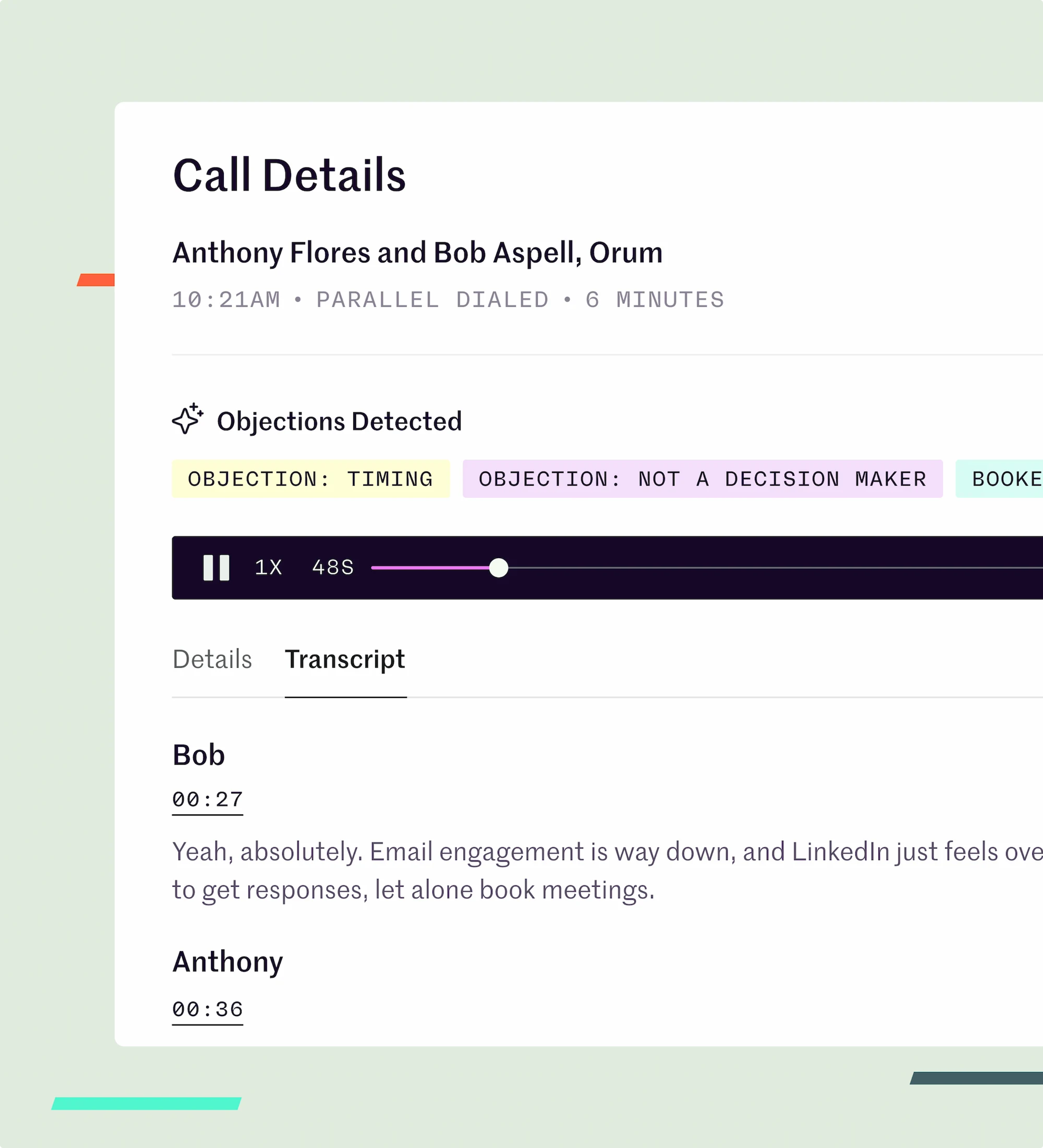Click the AI sparkle icon beside Objections Detected
This screenshot has height=1148, width=1043.
(x=187, y=419)
